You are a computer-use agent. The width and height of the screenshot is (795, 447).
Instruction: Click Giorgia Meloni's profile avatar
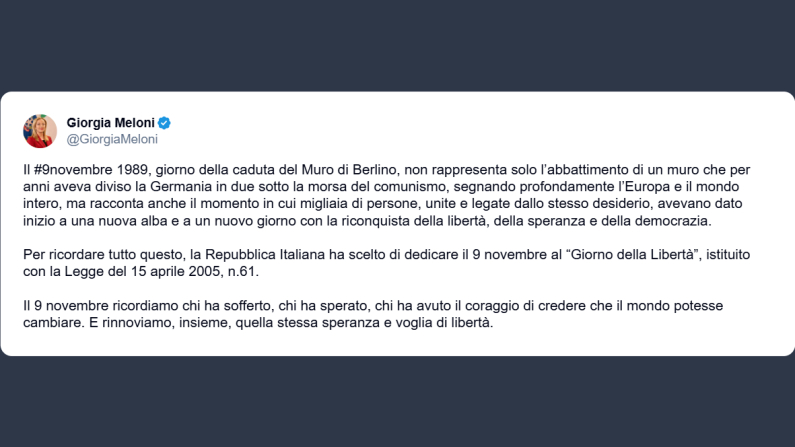(40, 130)
